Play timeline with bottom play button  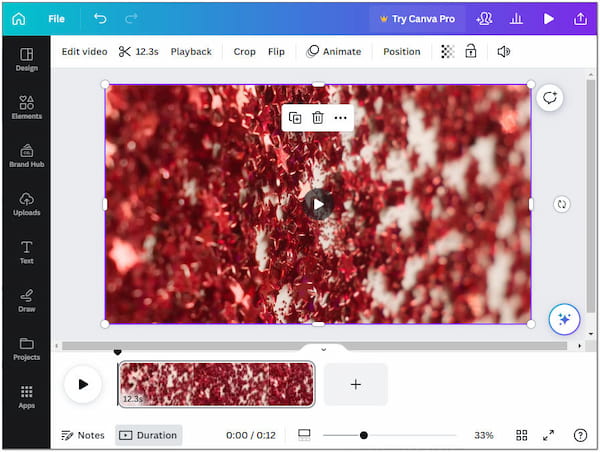(x=83, y=384)
